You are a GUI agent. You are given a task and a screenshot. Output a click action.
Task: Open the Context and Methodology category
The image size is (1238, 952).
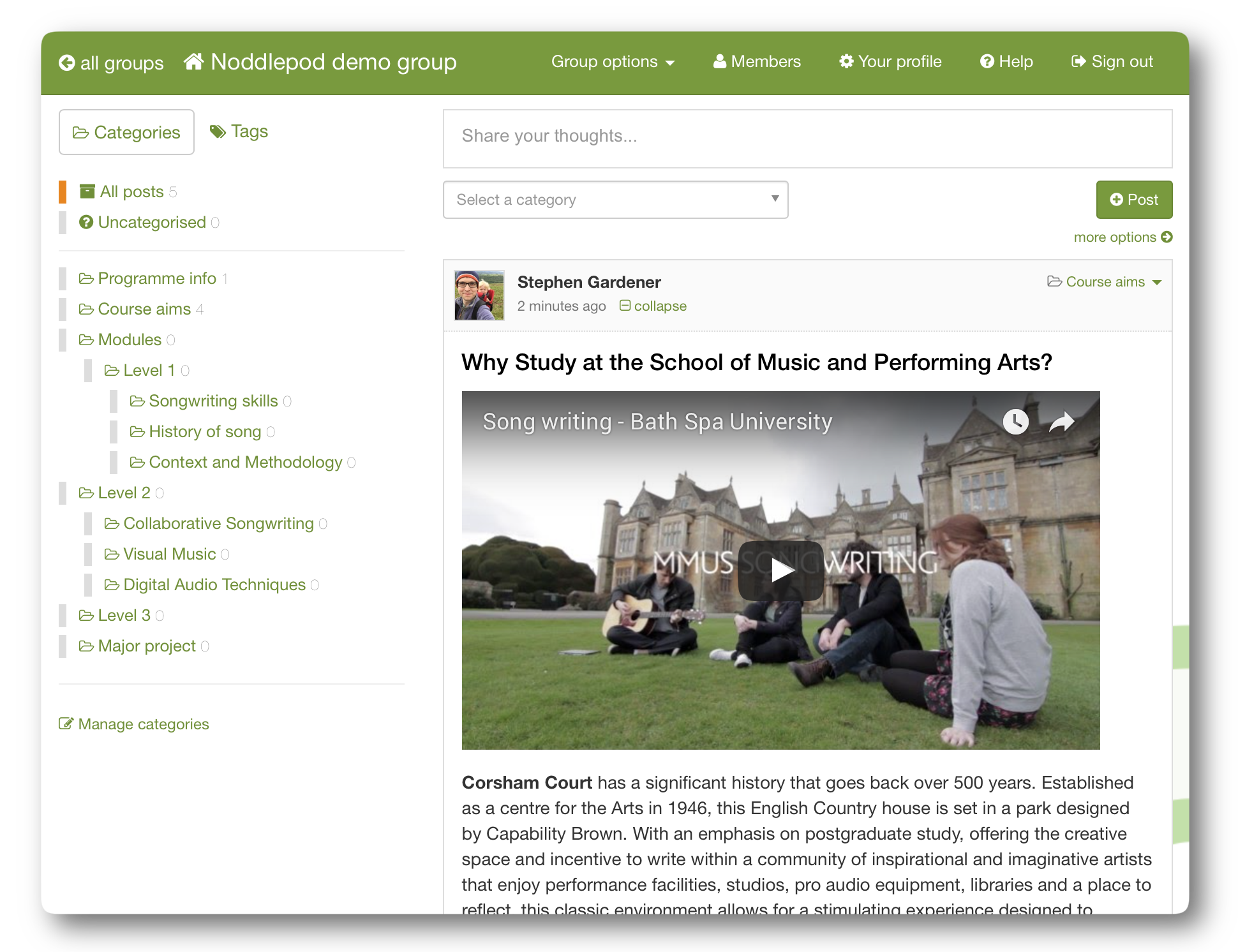(242, 462)
